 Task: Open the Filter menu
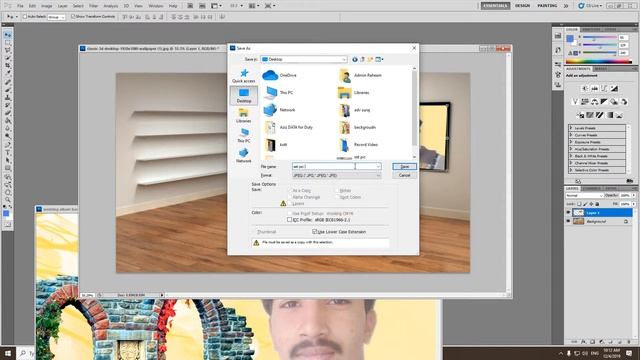pyautogui.click(x=93, y=6)
